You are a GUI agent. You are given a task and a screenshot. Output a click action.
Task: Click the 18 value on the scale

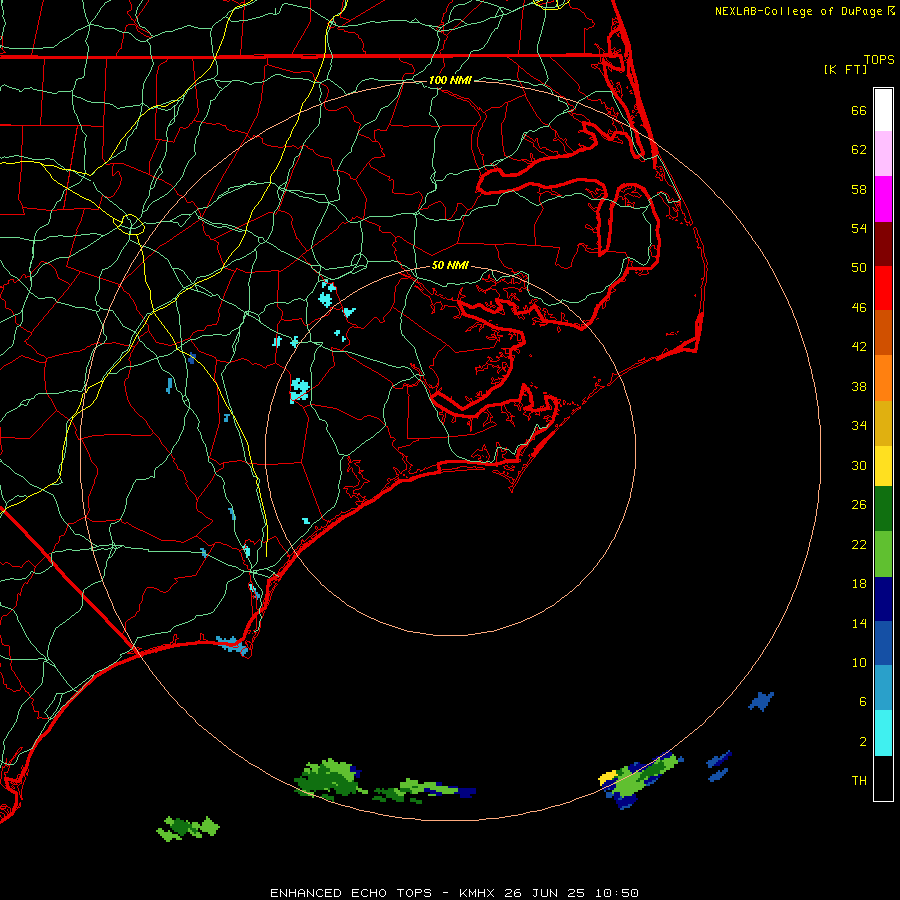[x=859, y=584]
